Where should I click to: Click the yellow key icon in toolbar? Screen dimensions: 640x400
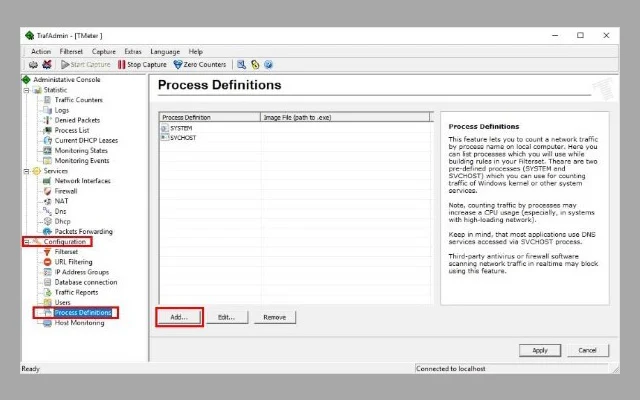[x=255, y=64]
